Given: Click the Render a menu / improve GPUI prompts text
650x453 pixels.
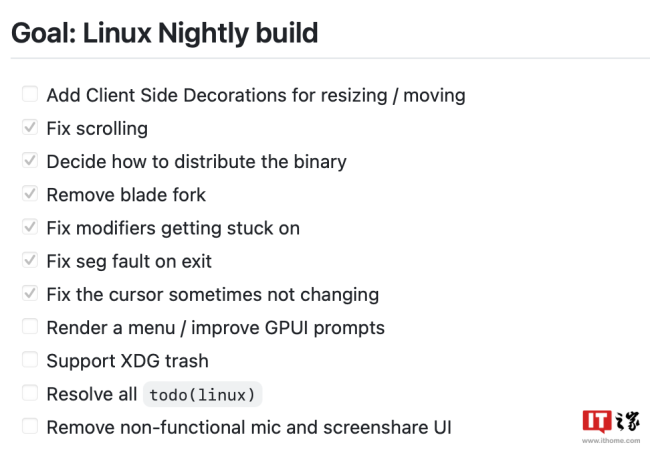Looking at the screenshot, I should coord(215,327).
